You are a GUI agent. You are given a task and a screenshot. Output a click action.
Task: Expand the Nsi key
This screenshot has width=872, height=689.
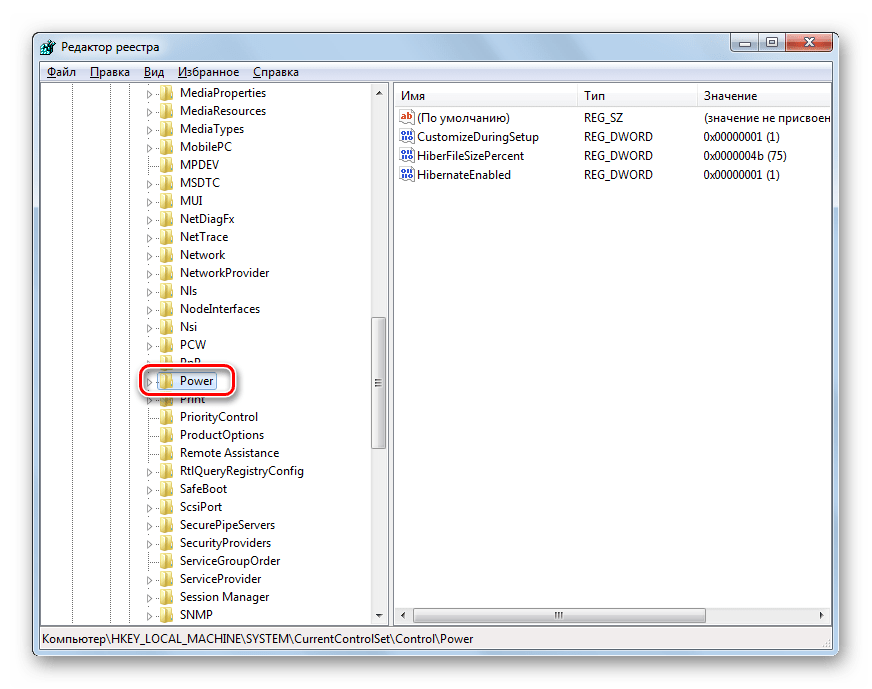point(149,328)
